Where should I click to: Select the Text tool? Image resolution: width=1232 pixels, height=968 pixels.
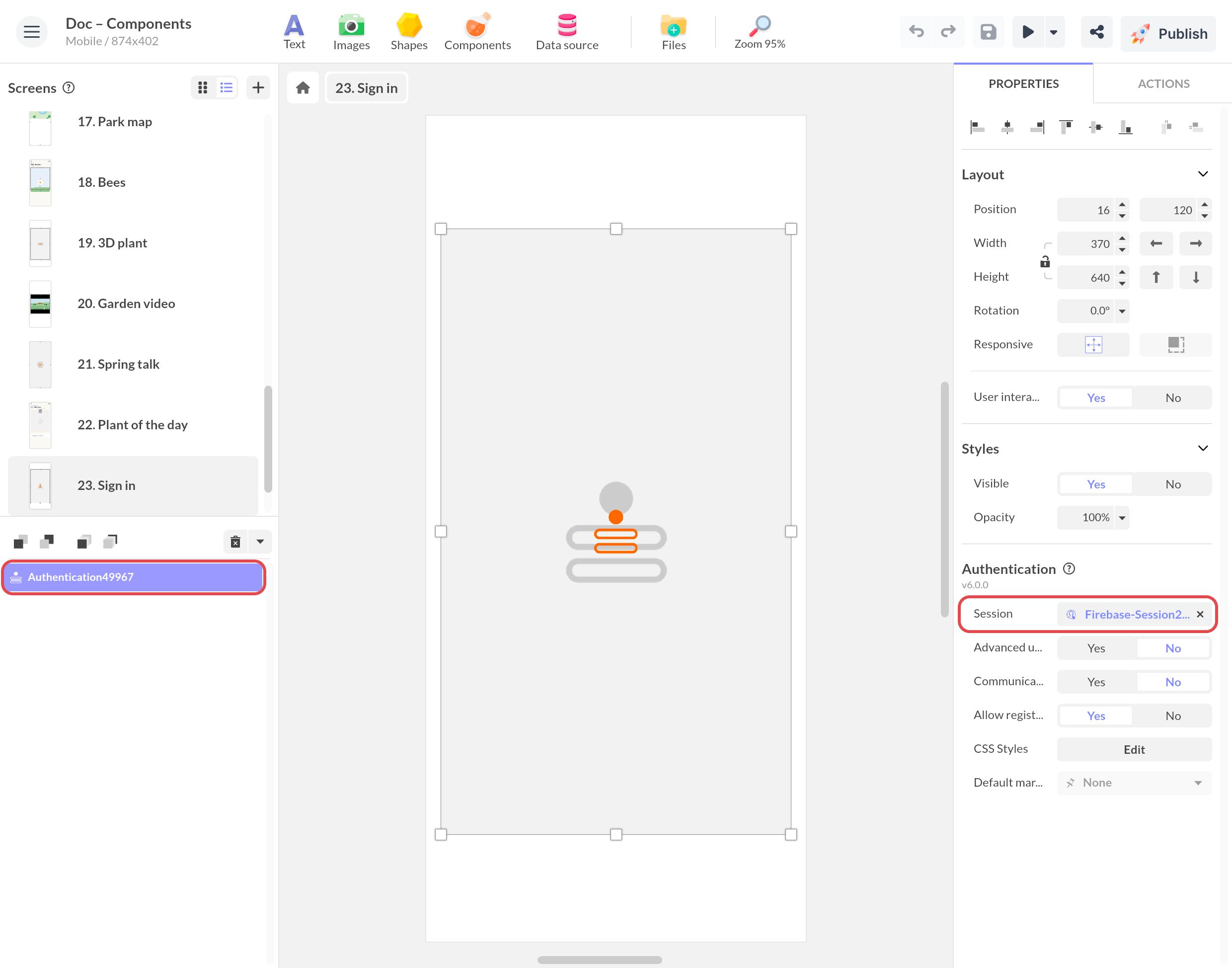[x=294, y=32]
